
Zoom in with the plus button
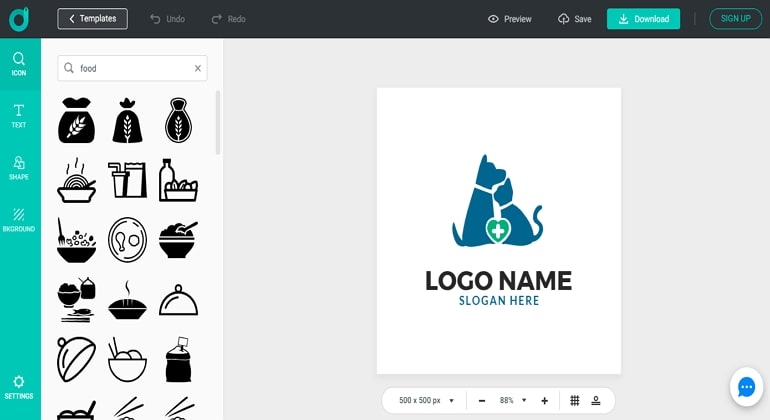[545, 401]
